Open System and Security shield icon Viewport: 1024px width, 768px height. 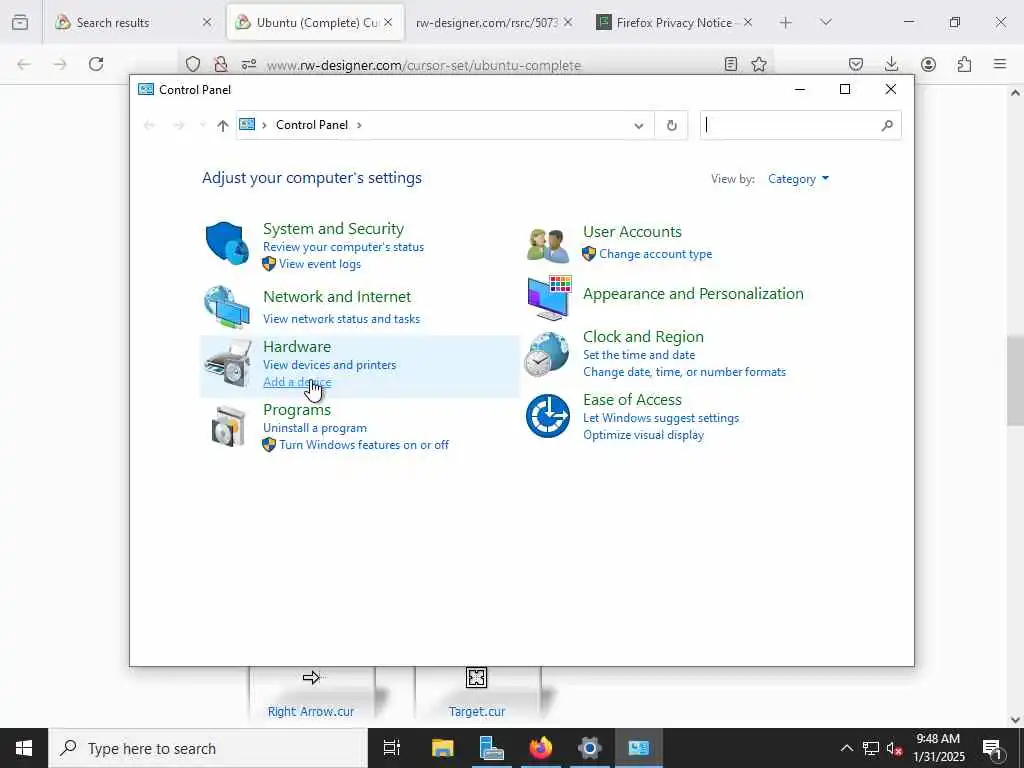227,243
